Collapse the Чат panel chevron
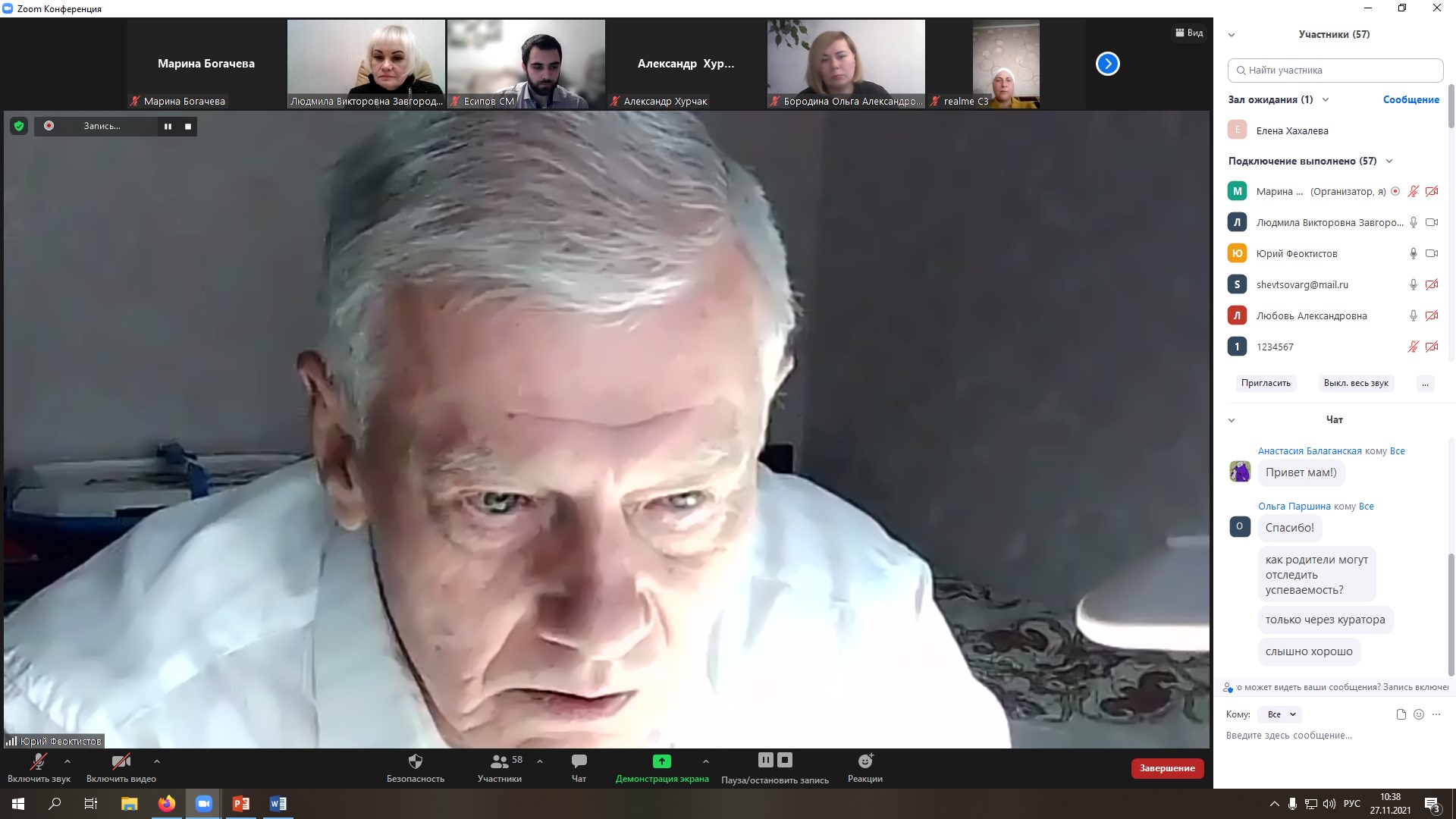 tap(1232, 420)
